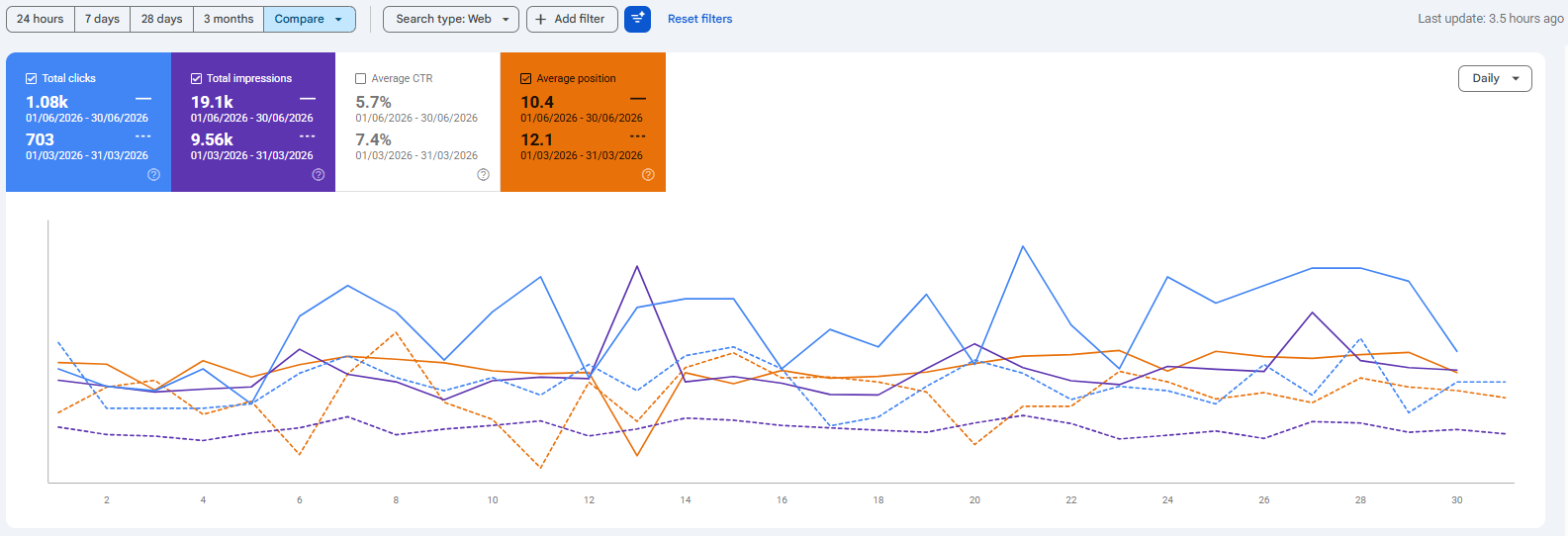
Task: Expand the Compare date range dropdown
Action: pos(310,19)
